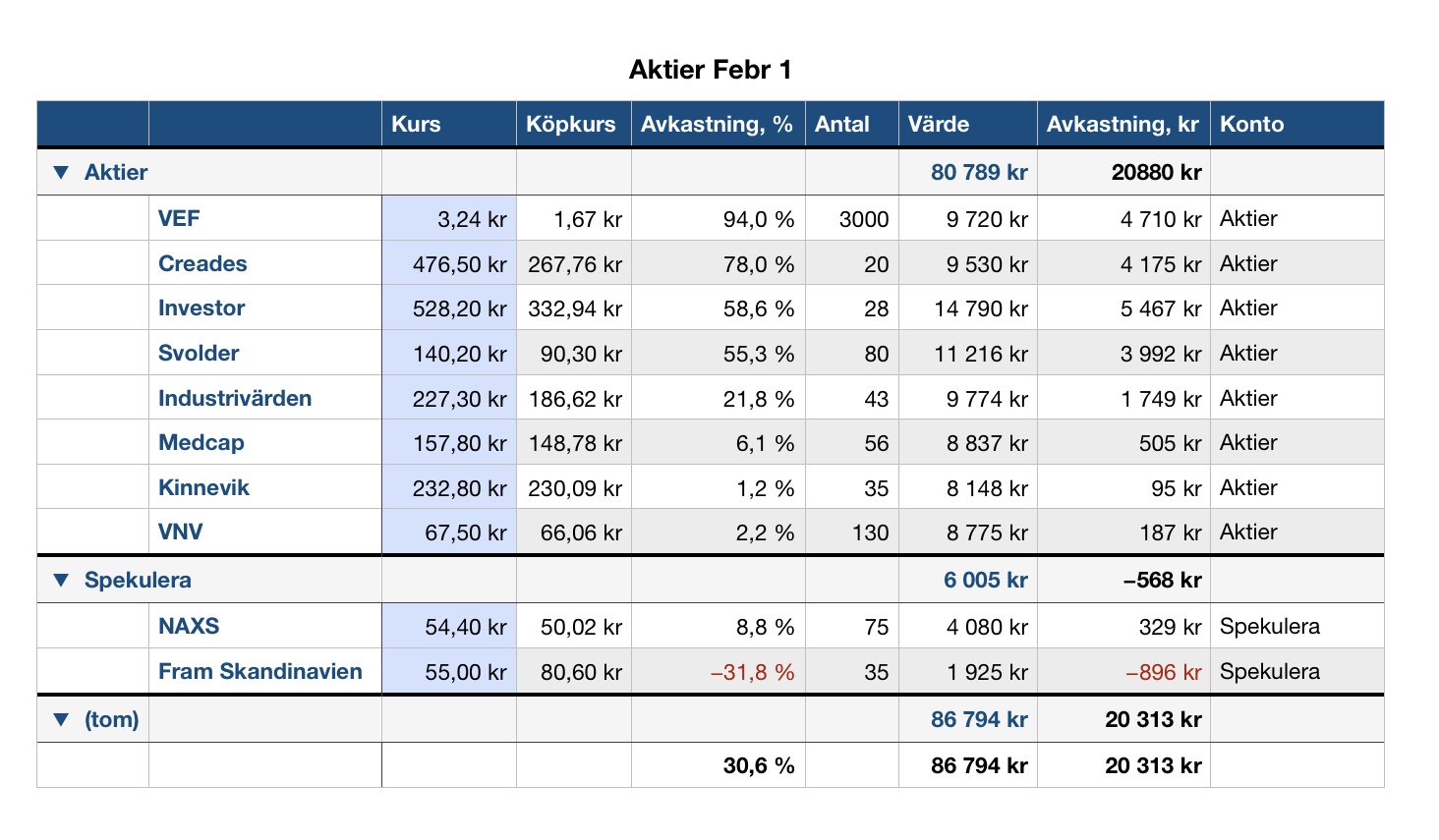Select the Kurs column header
The width and height of the screenshot is (1439, 840).
click(449, 125)
